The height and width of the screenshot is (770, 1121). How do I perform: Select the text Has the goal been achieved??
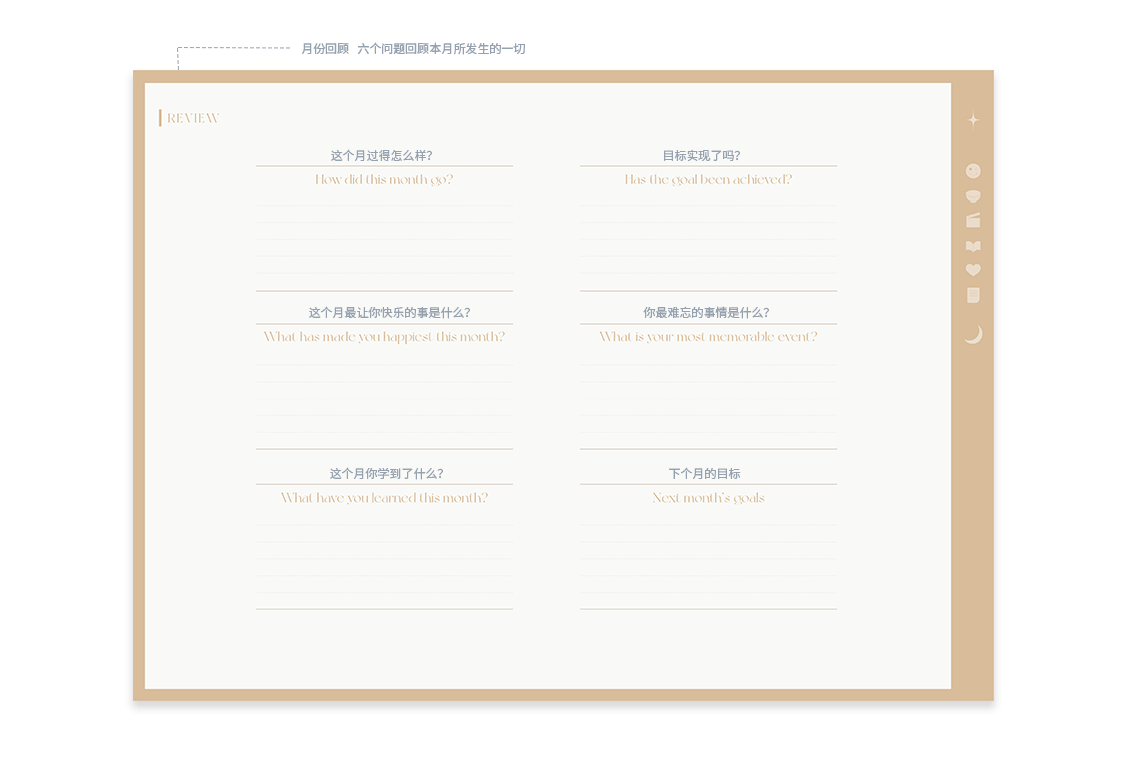708,179
